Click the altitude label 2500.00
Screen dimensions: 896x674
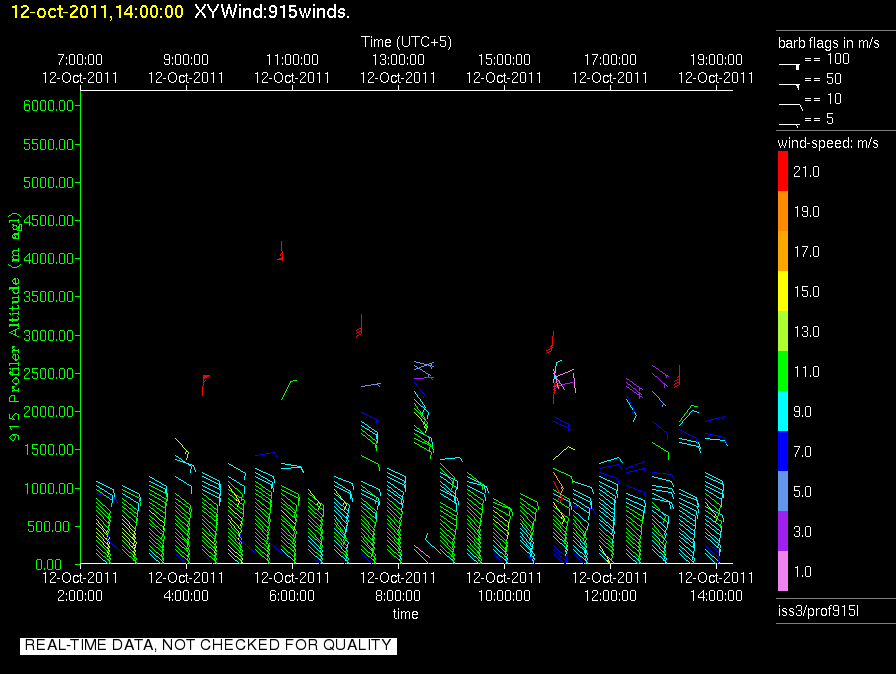49,374
